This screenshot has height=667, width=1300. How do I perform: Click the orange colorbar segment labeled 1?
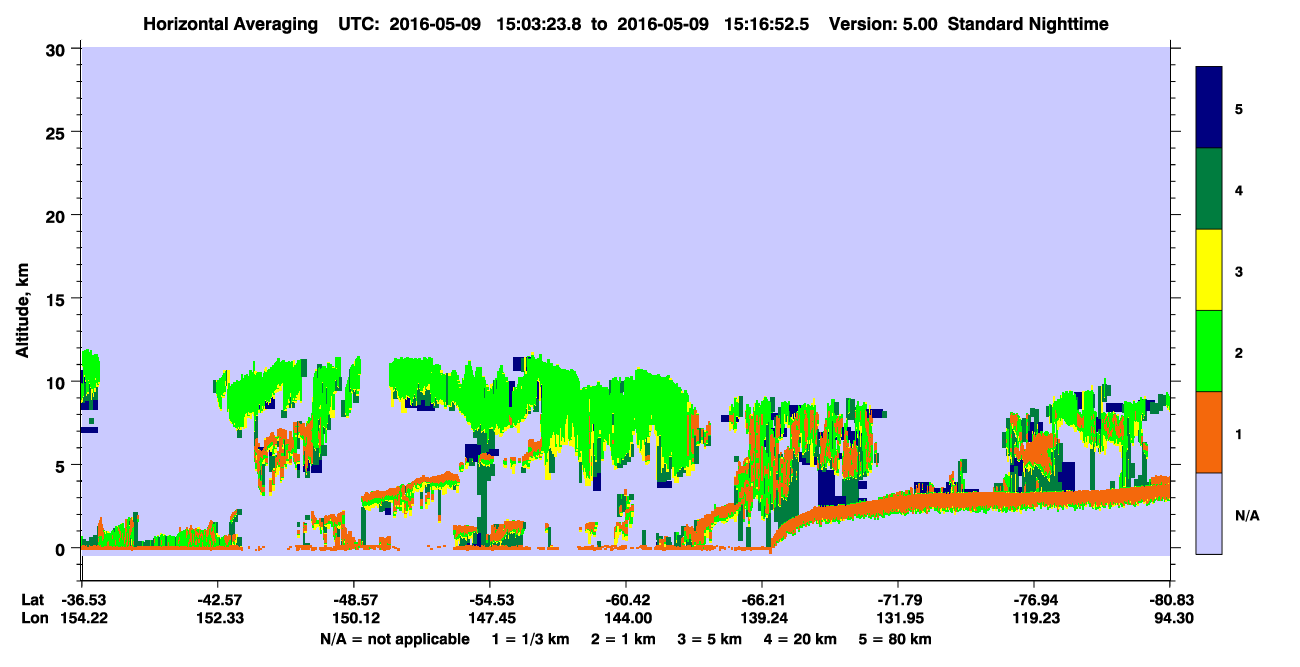(1209, 432)
